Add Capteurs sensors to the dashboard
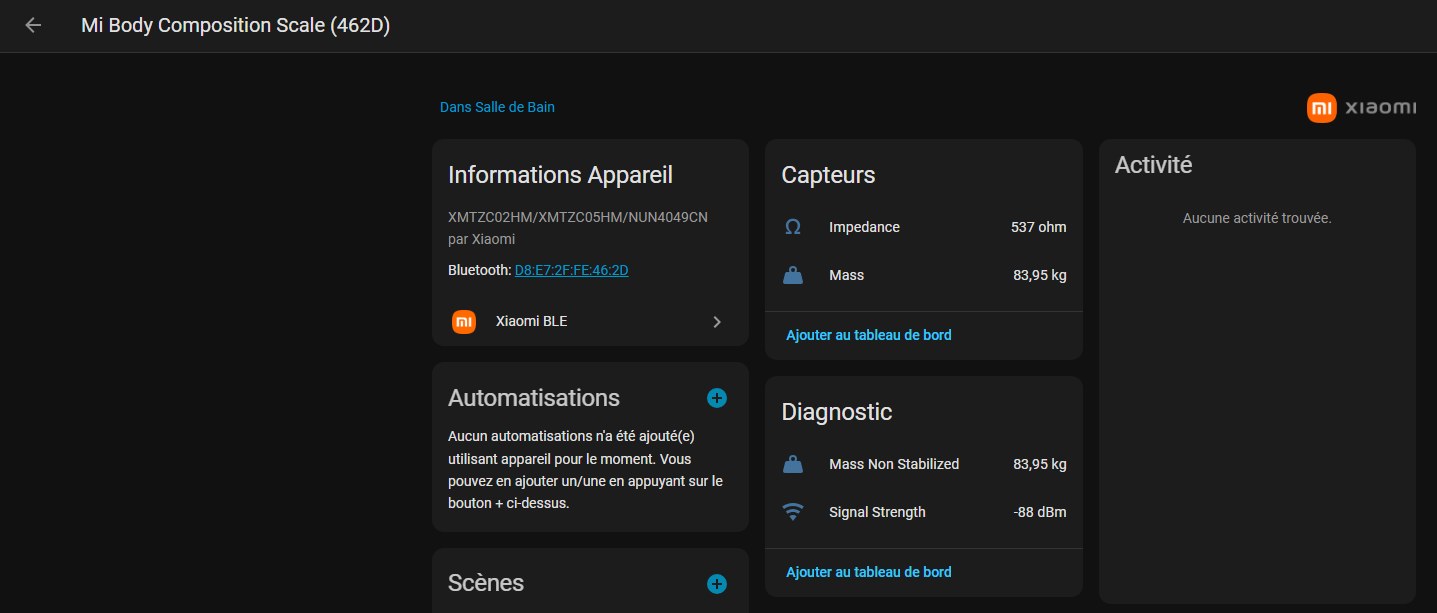 869,335
